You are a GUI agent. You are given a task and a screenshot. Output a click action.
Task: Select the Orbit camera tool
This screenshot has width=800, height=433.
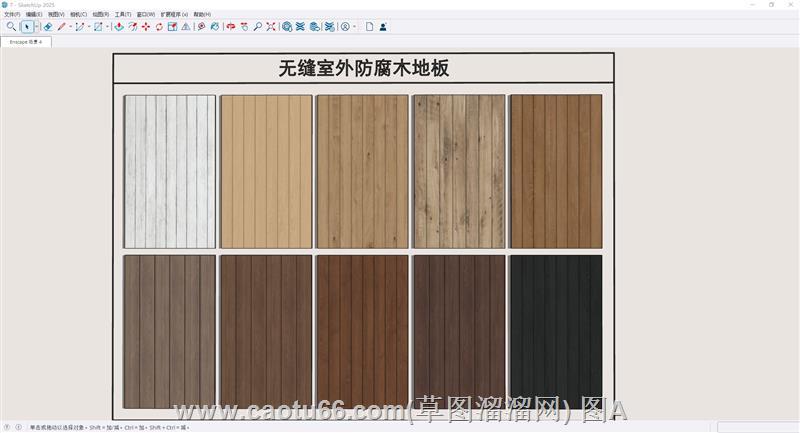coord(231,27)
